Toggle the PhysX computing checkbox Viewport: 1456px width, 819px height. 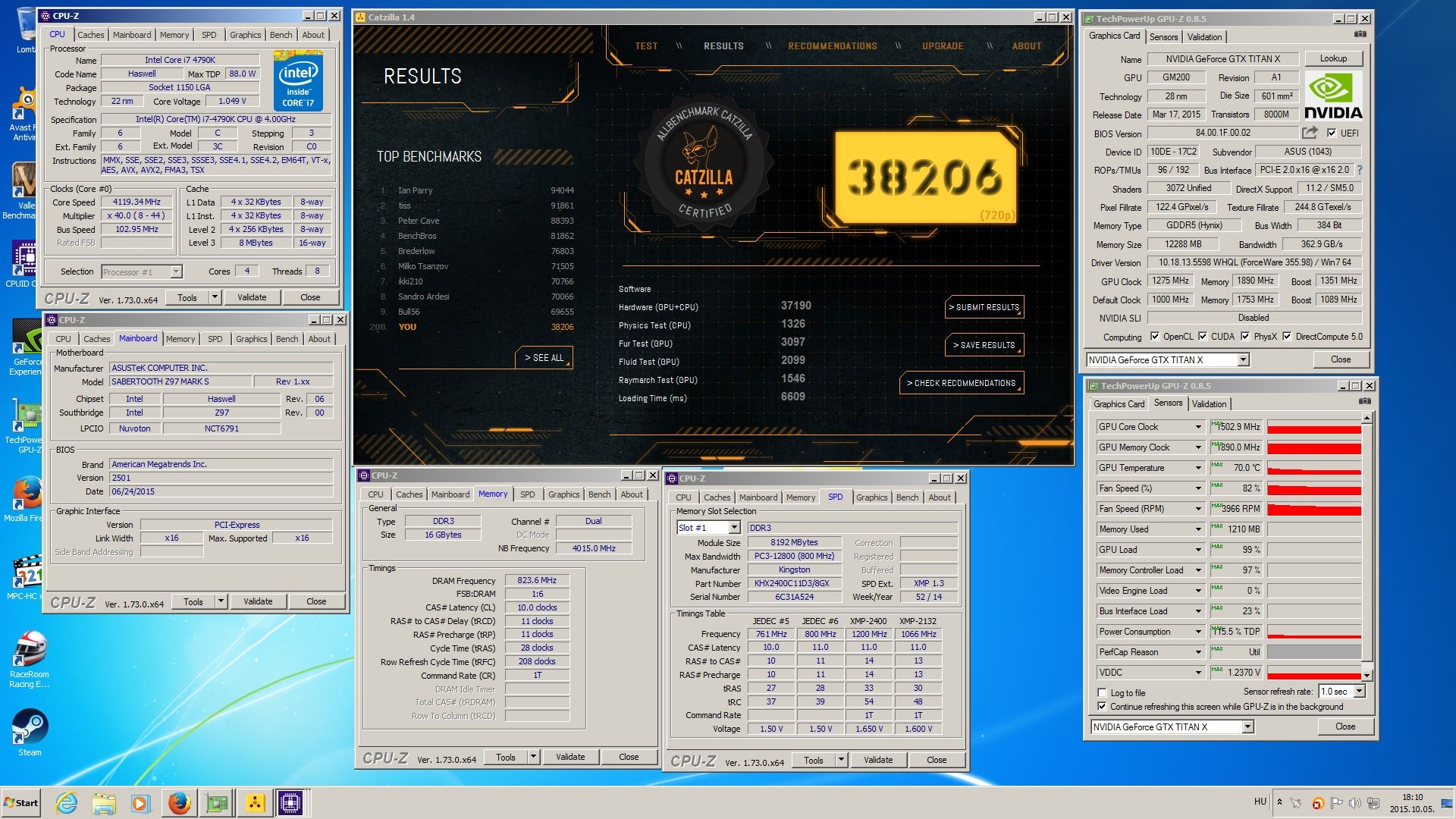point(1245,337)
